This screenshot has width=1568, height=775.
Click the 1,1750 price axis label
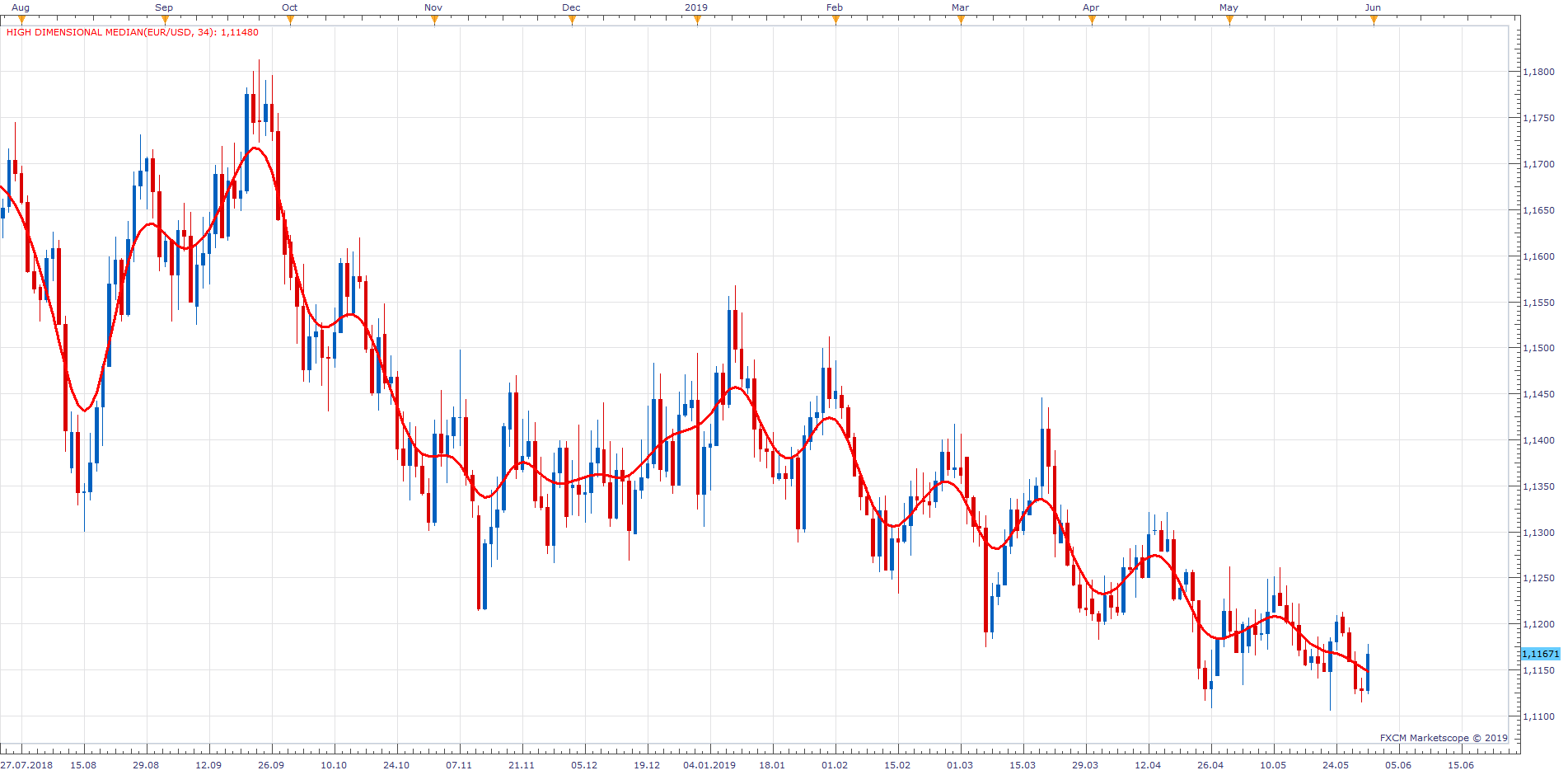click(x=1538, y=118)
